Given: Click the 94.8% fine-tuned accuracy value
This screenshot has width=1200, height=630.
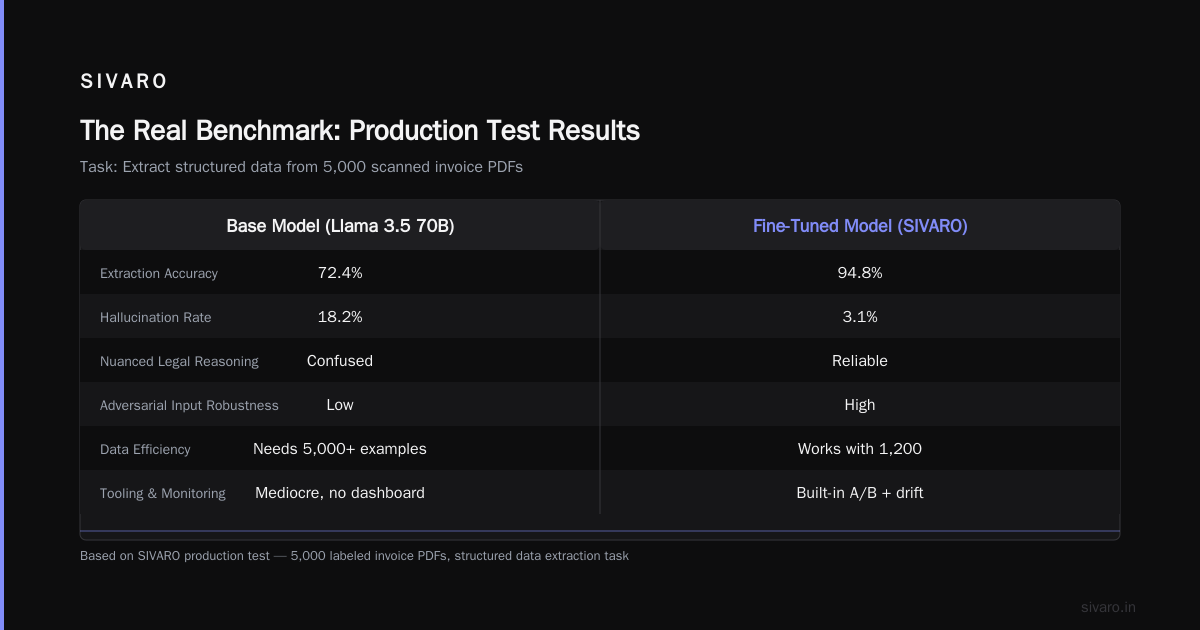Looking at the screenshot, I should [860, 273].
